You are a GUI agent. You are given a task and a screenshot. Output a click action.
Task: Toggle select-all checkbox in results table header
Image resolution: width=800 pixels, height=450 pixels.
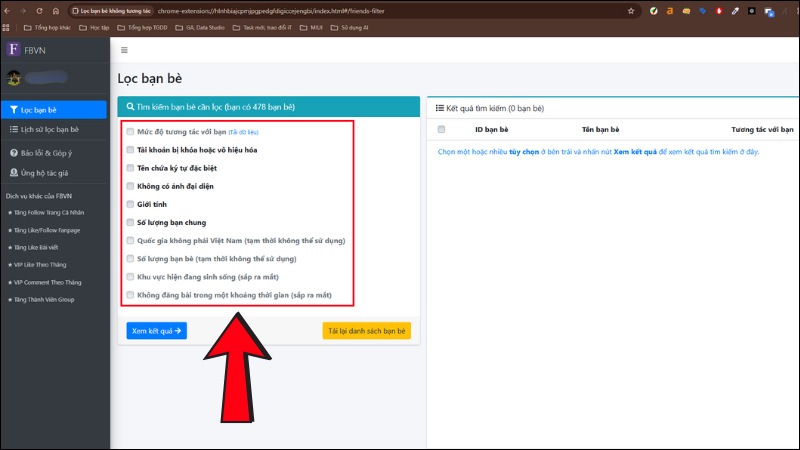pyautogui.click(x=441, y=129)
